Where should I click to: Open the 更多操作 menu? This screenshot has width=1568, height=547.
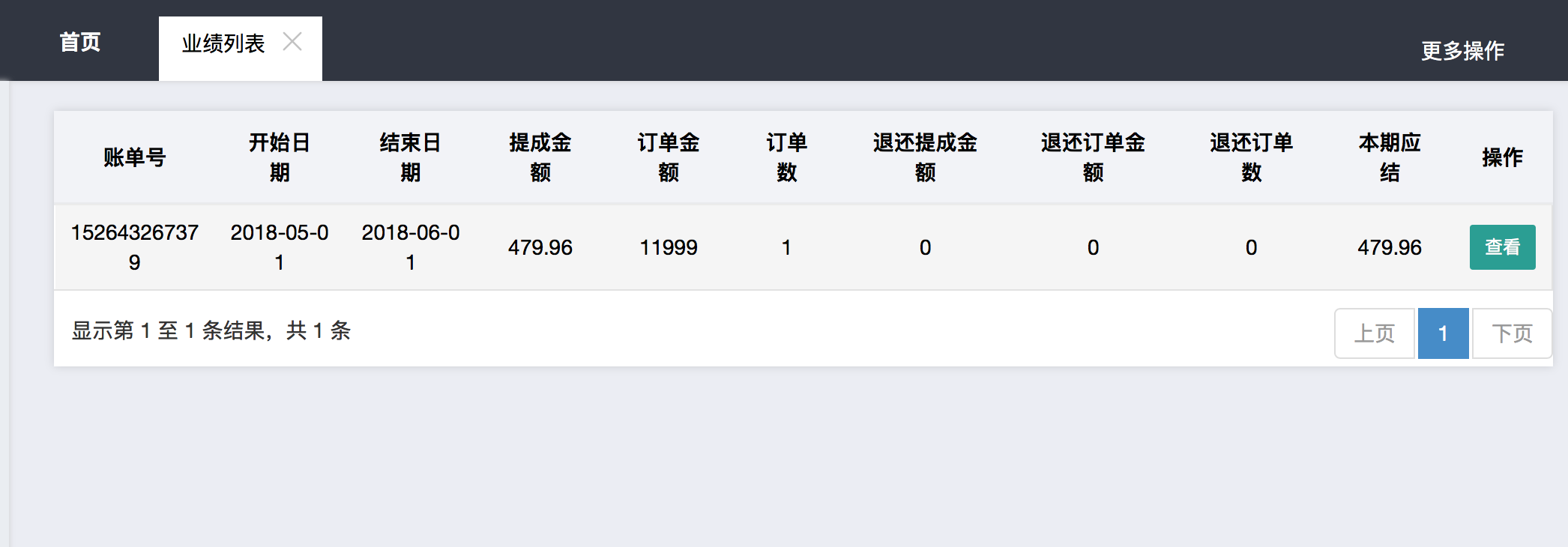point(1462,51)
